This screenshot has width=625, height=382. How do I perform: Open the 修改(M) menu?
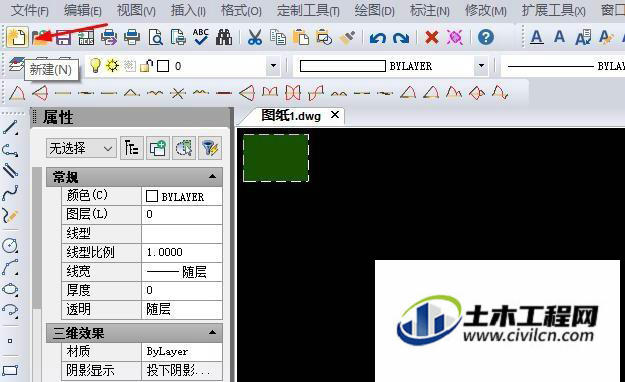[x=485, y=10]
